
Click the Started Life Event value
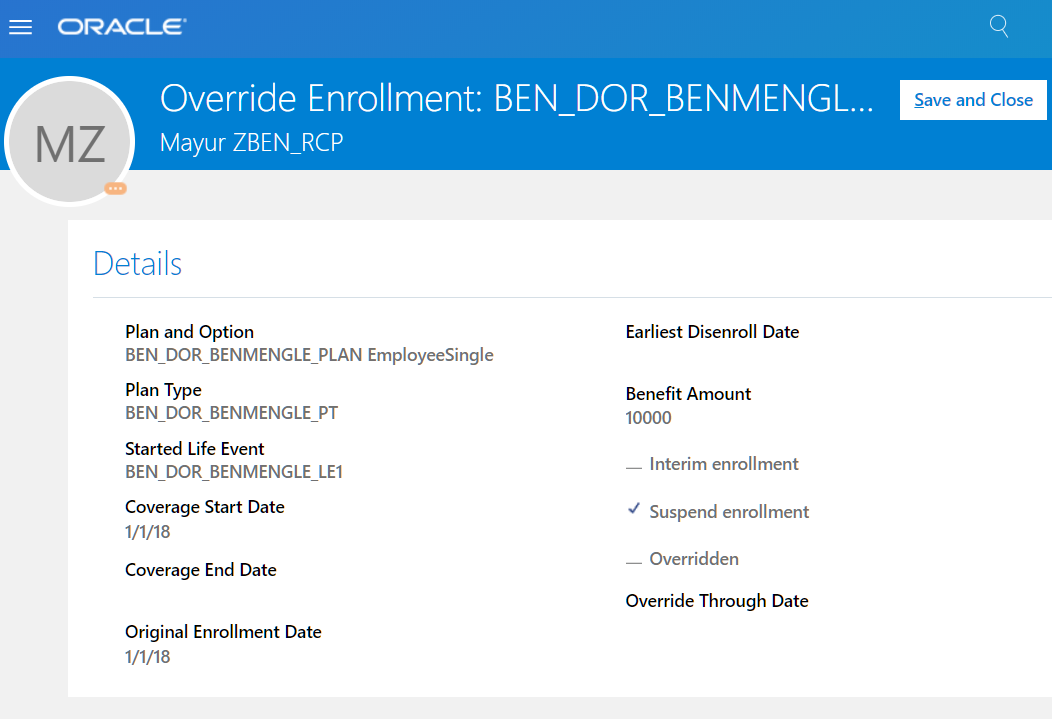pos(233,472)
